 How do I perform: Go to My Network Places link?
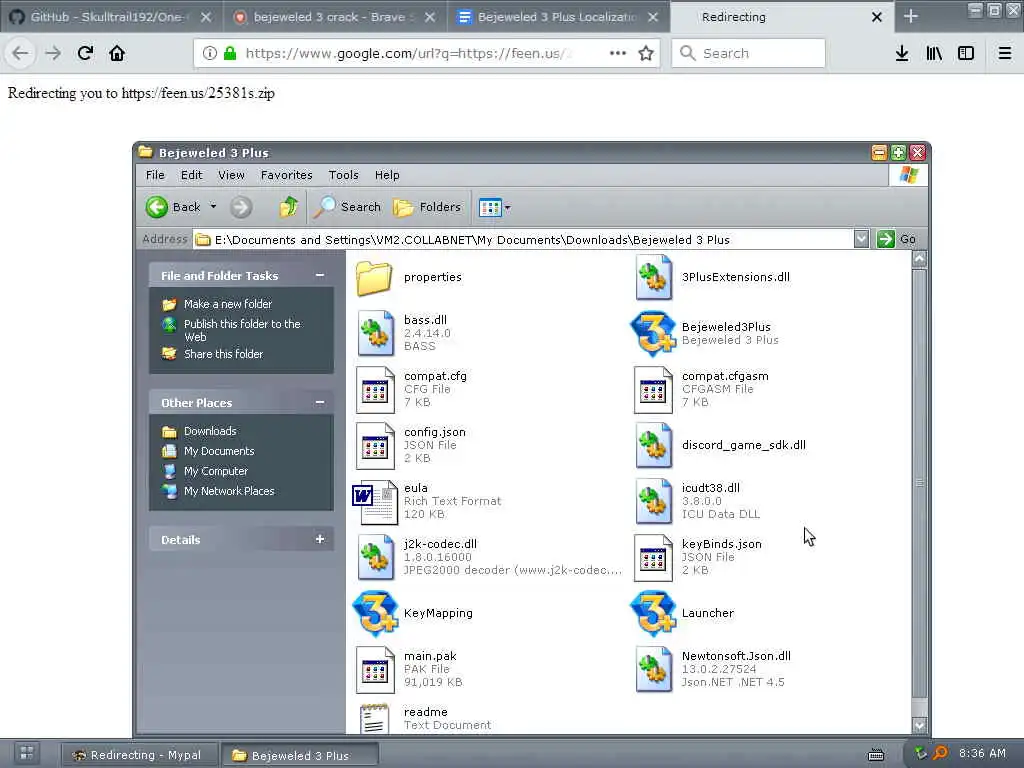pyautogui.click(x=229, y=491)
